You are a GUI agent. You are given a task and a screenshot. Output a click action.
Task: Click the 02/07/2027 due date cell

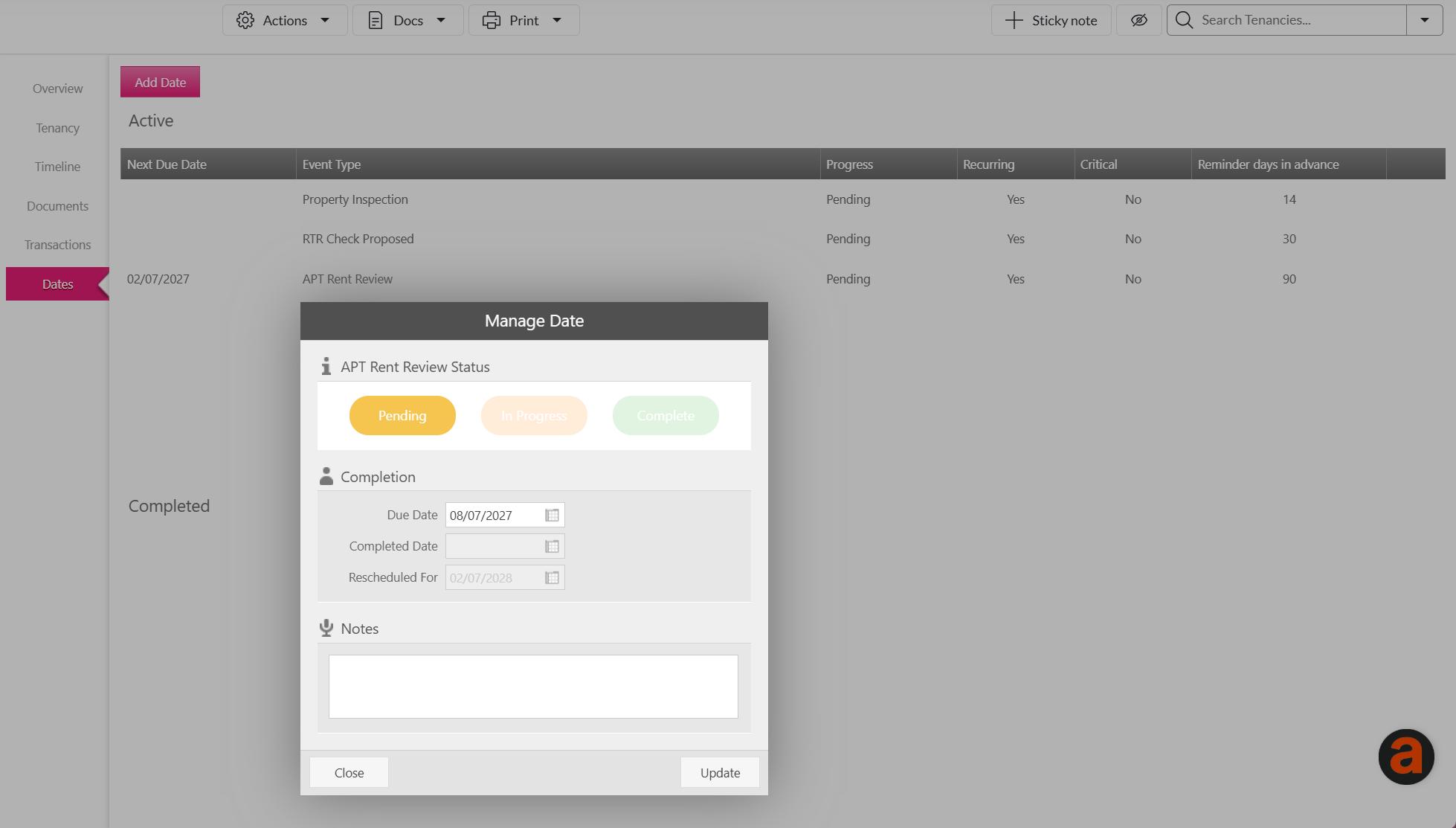click(158, 279)
